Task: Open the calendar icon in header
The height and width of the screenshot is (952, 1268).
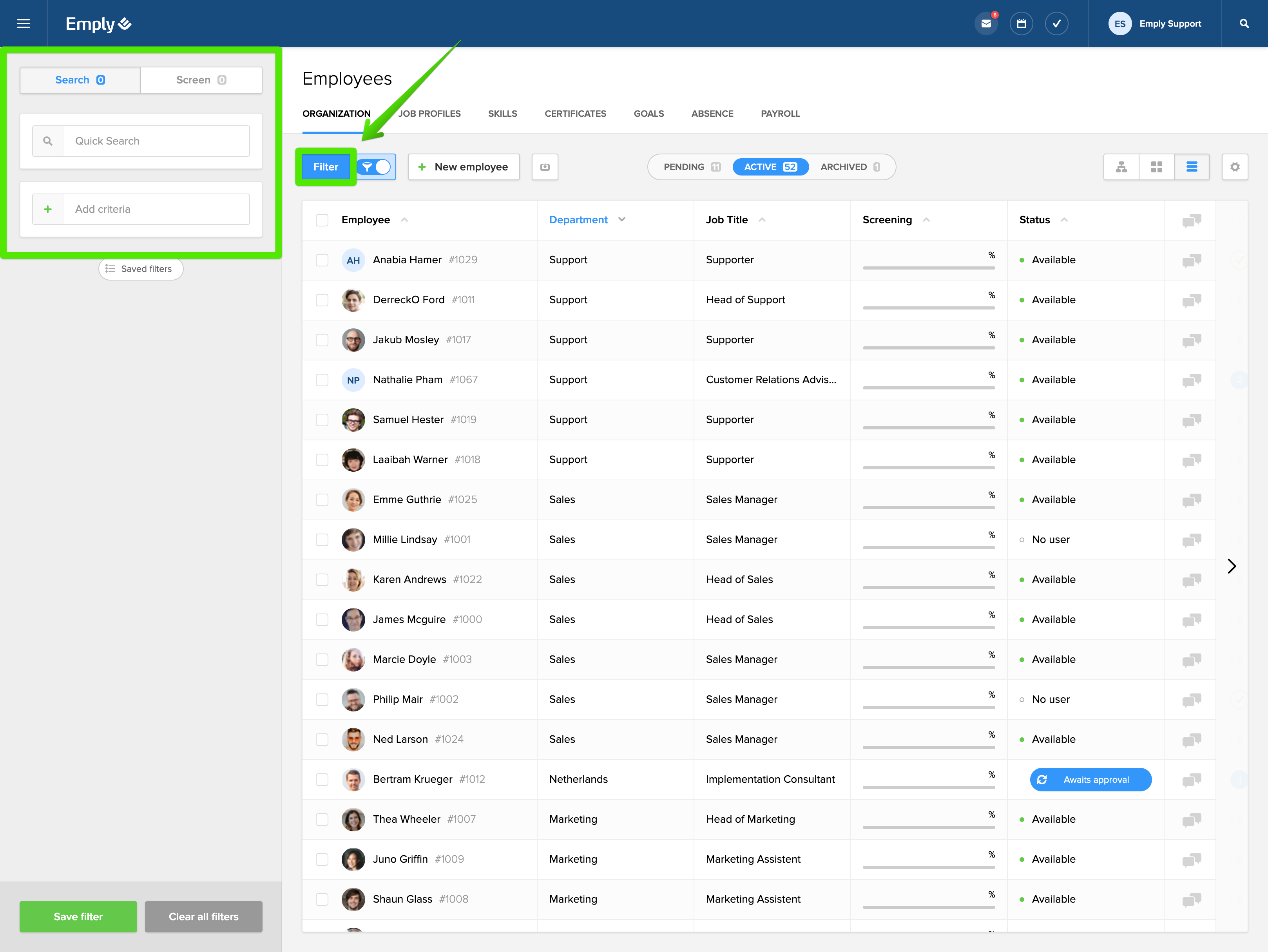Action: [x=1021, y=24]
